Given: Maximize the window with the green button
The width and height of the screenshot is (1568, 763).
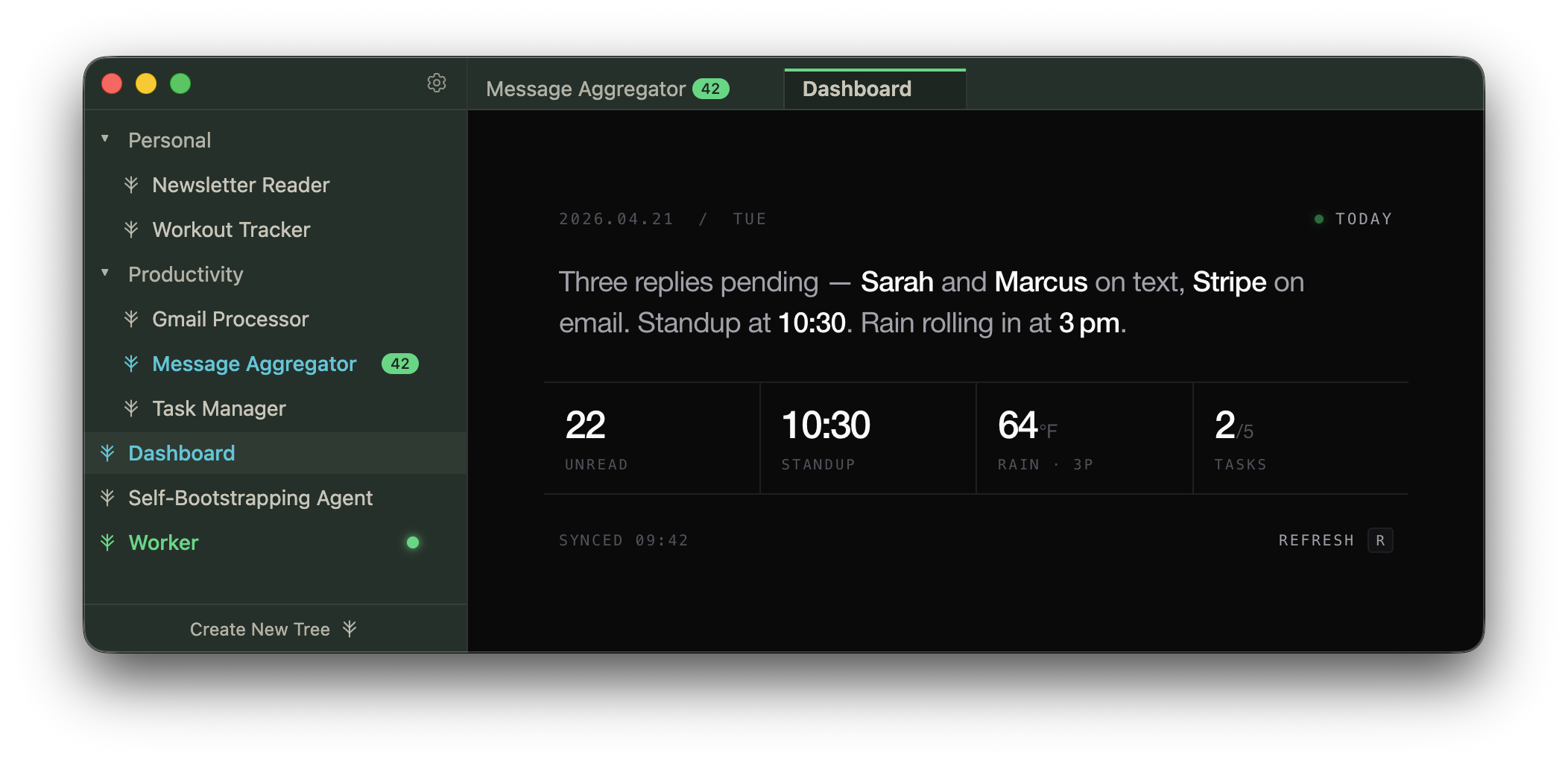Looking at the screenshot, I should tap(180, 83).
